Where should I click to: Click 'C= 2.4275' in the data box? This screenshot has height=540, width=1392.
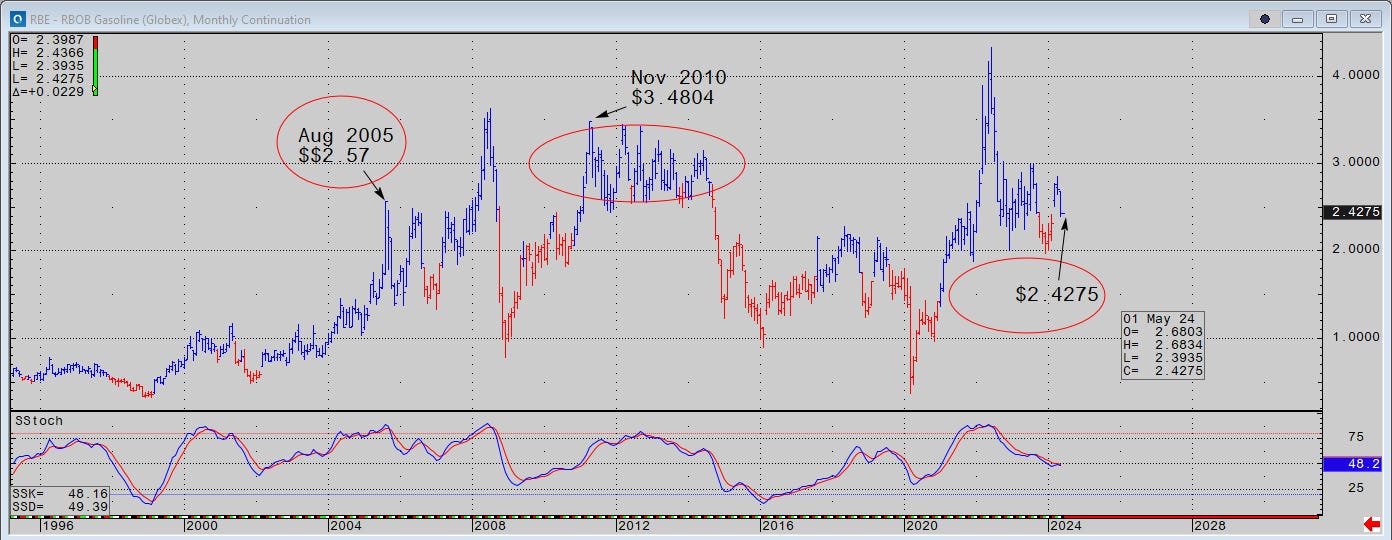(1164, 371)
